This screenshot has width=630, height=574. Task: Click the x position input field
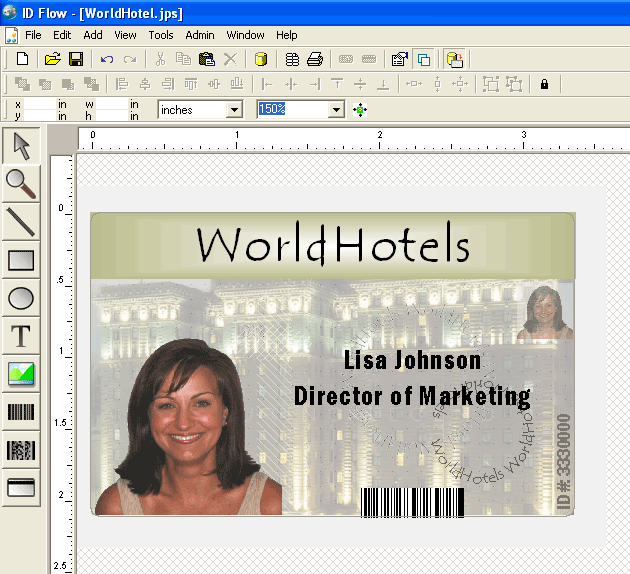(39, 104)
